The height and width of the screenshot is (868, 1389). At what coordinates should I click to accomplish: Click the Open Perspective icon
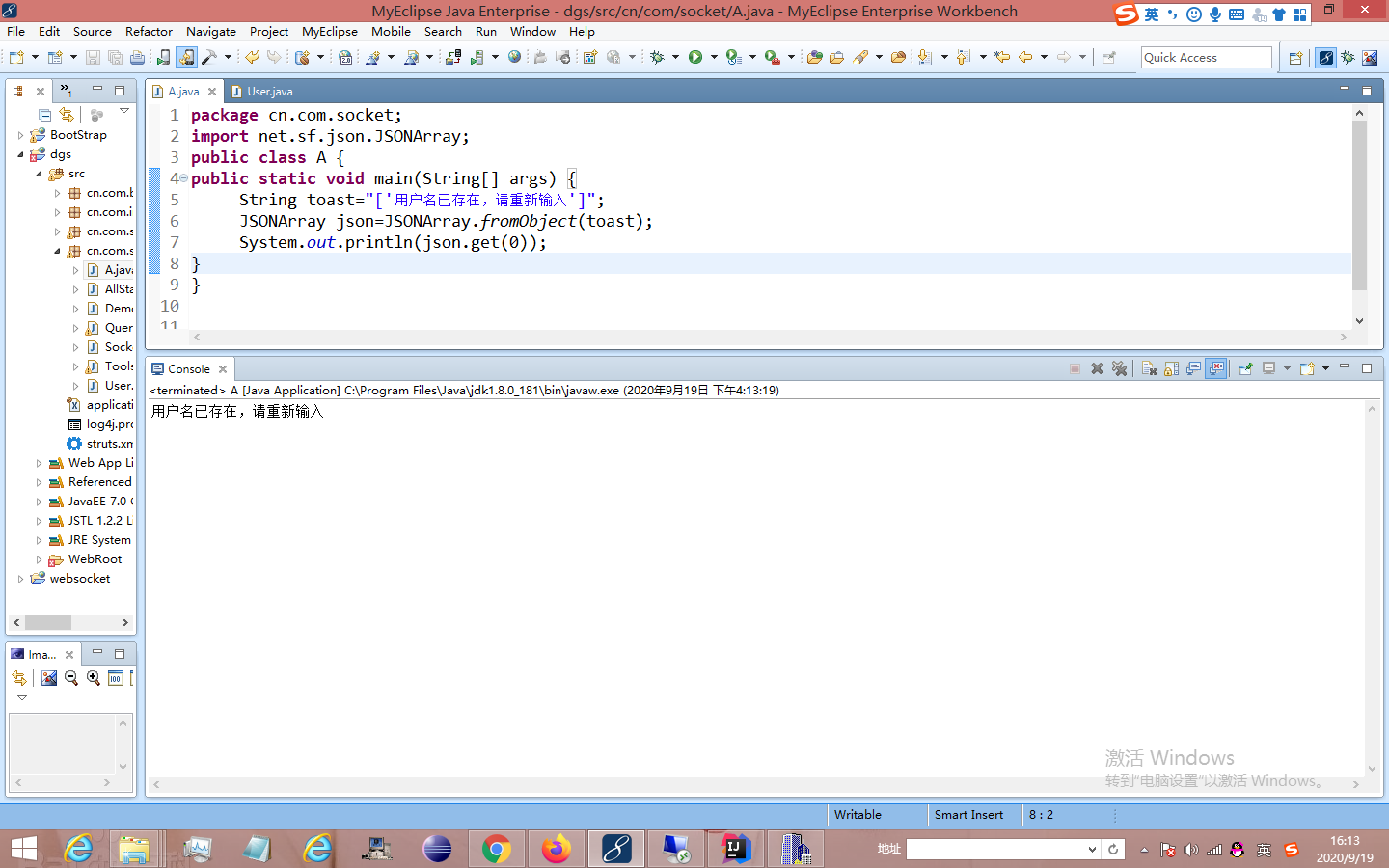coord(1295,58)
